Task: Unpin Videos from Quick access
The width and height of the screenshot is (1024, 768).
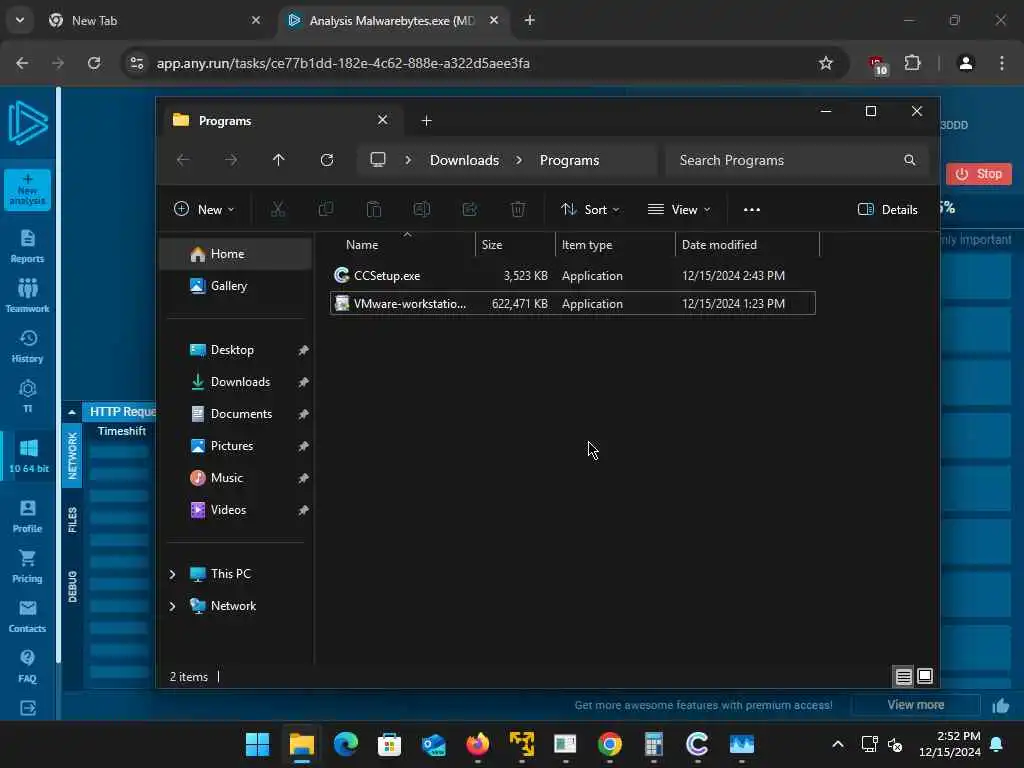Action: 303,511
